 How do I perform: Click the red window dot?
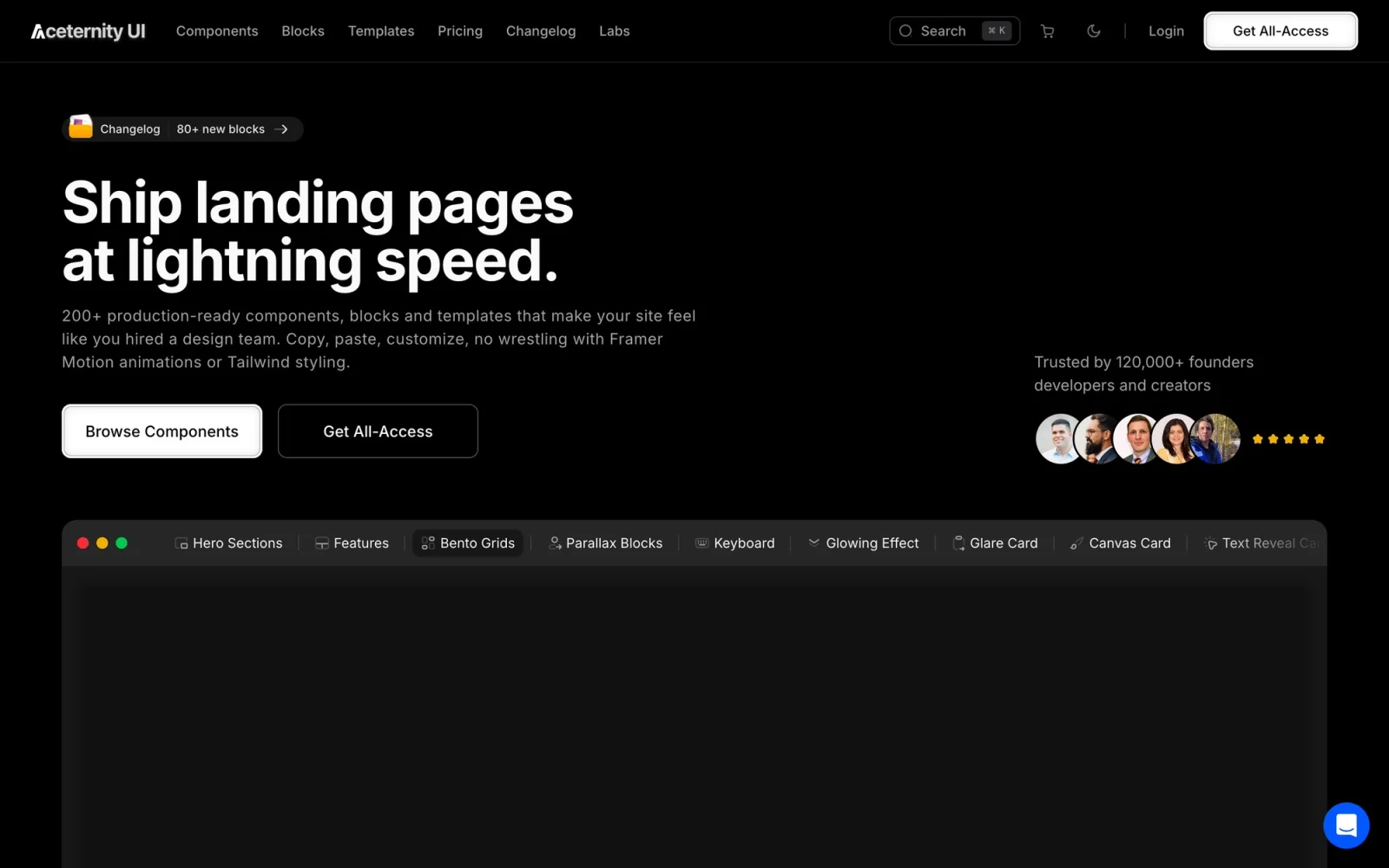pyautogui.click(x=83, y=543)
